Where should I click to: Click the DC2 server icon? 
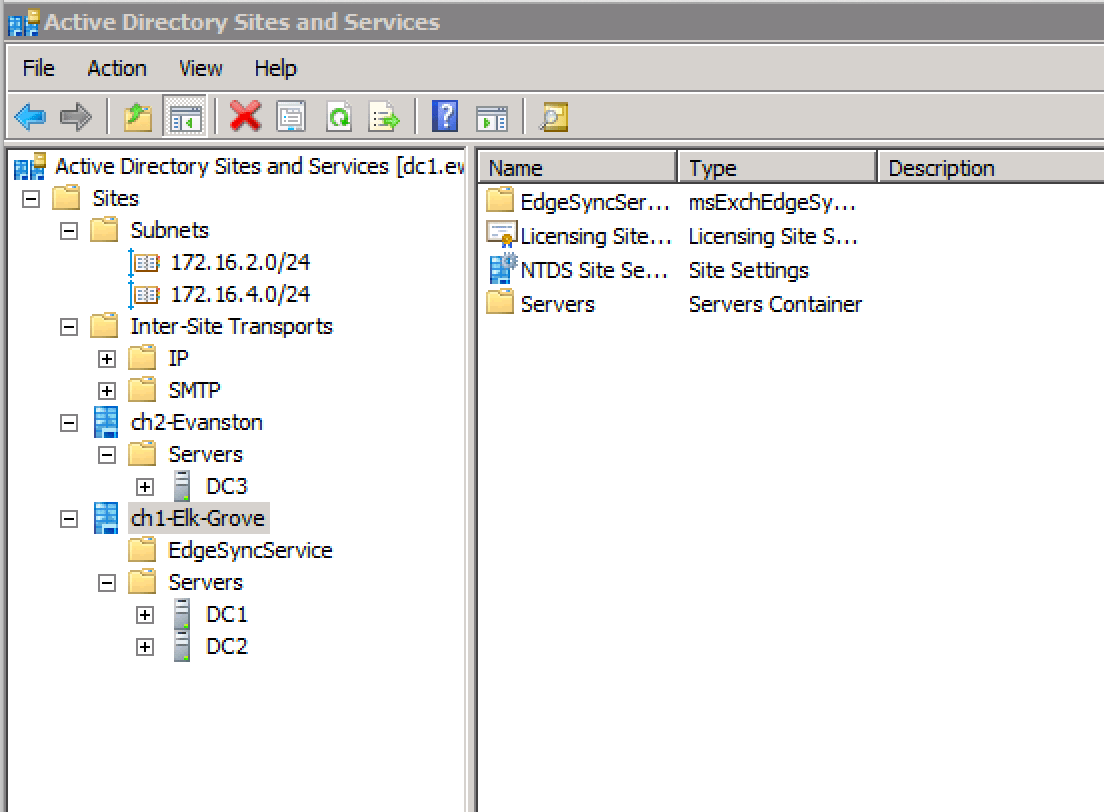182,646
